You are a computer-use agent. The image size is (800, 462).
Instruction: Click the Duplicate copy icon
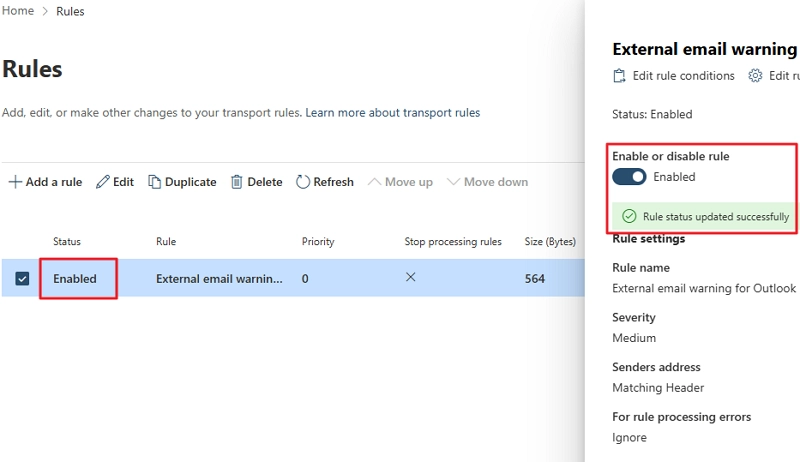(x=155, y=182)
